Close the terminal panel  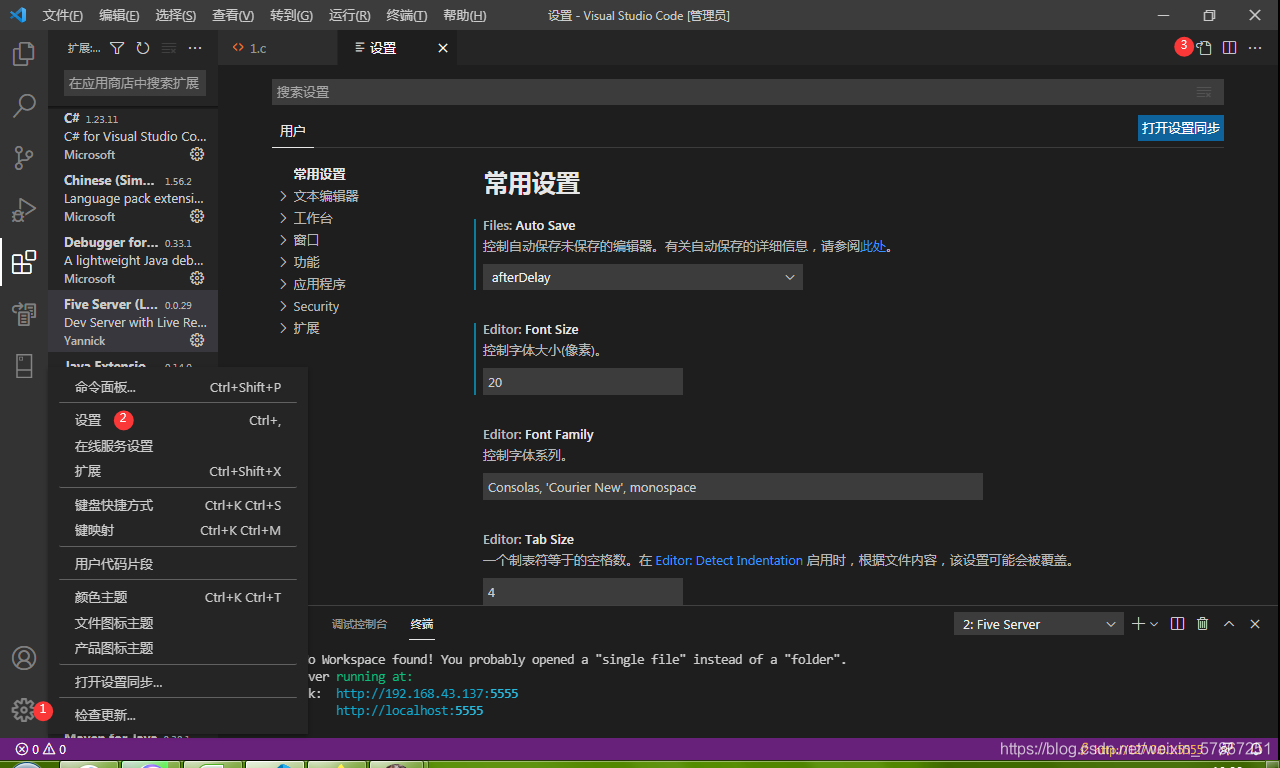1255,624
